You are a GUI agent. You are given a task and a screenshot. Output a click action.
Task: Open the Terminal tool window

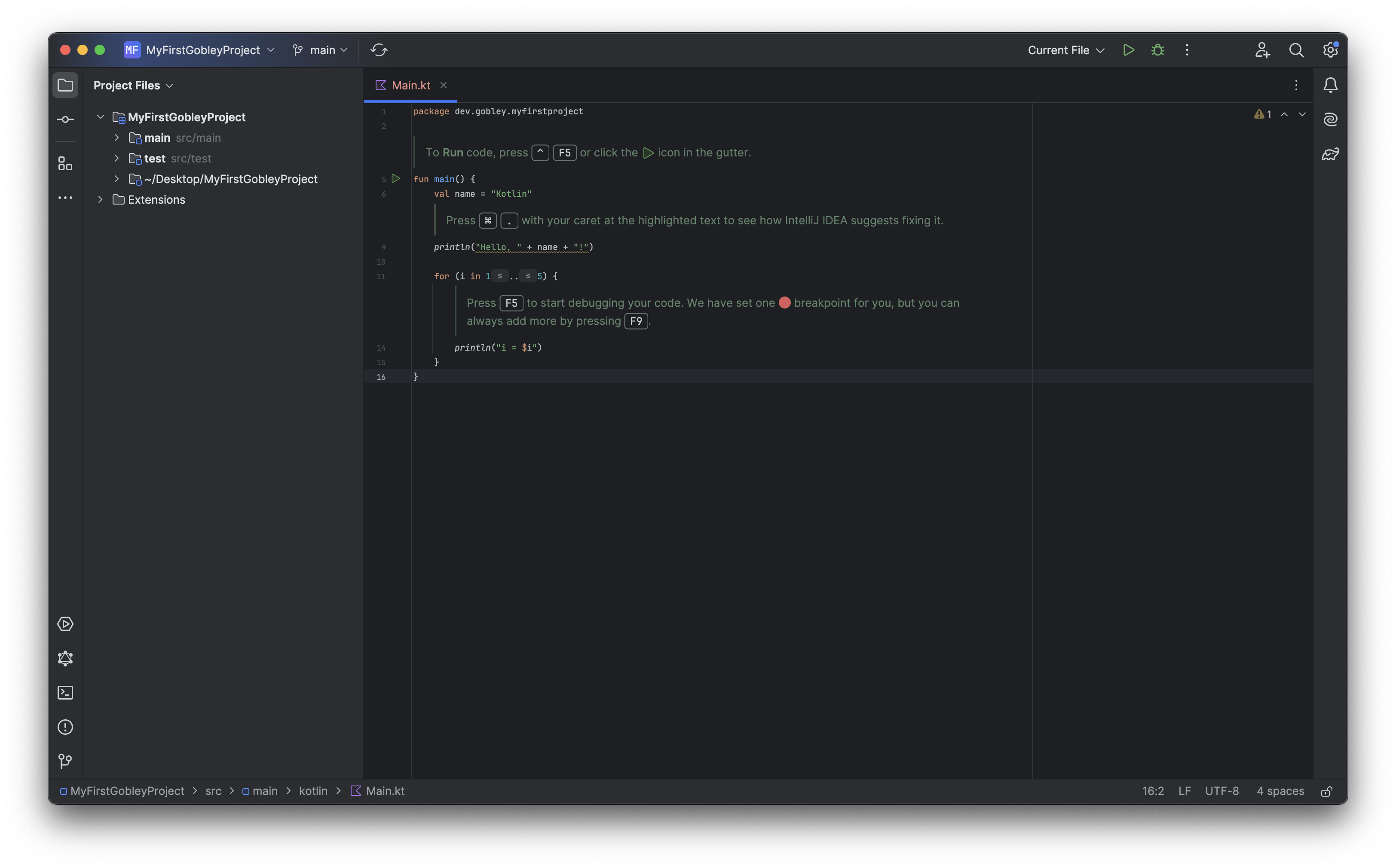(65, 693)
